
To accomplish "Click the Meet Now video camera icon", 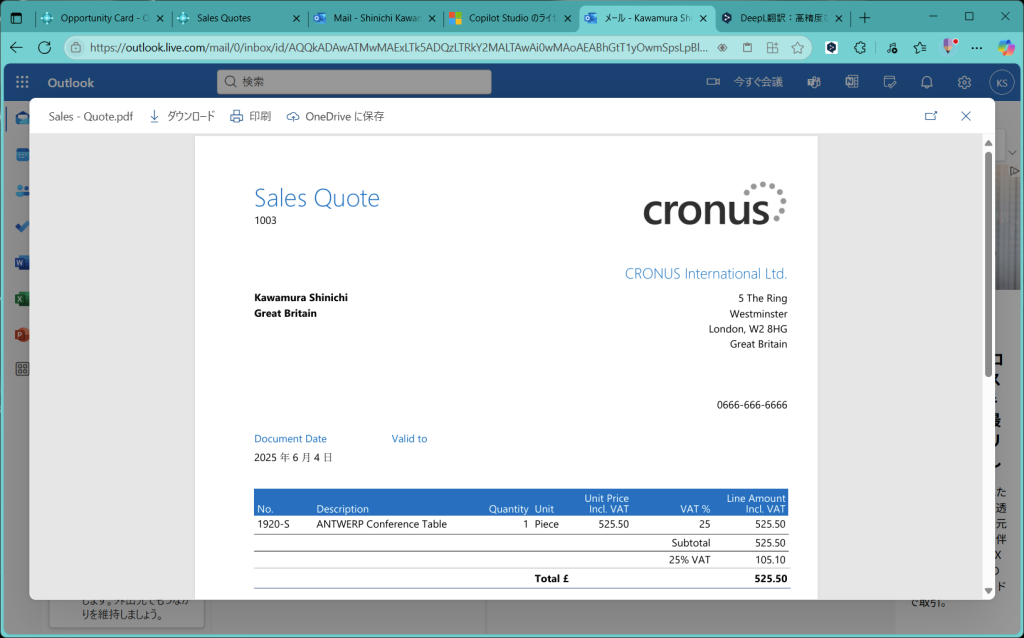I will 712,82.
